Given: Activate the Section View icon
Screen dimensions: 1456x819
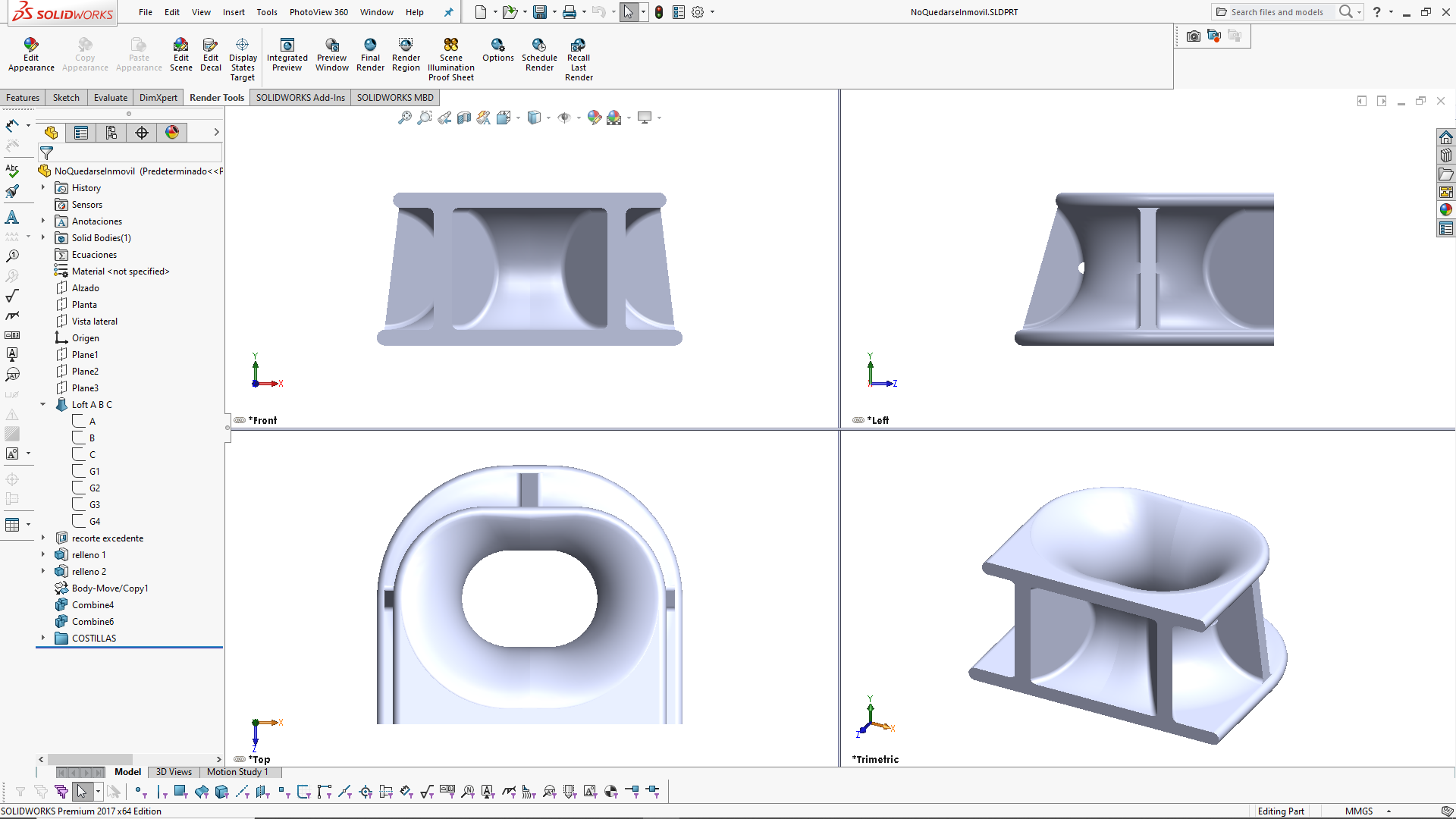Looking at the screenshot, I should tap(463, 118).
